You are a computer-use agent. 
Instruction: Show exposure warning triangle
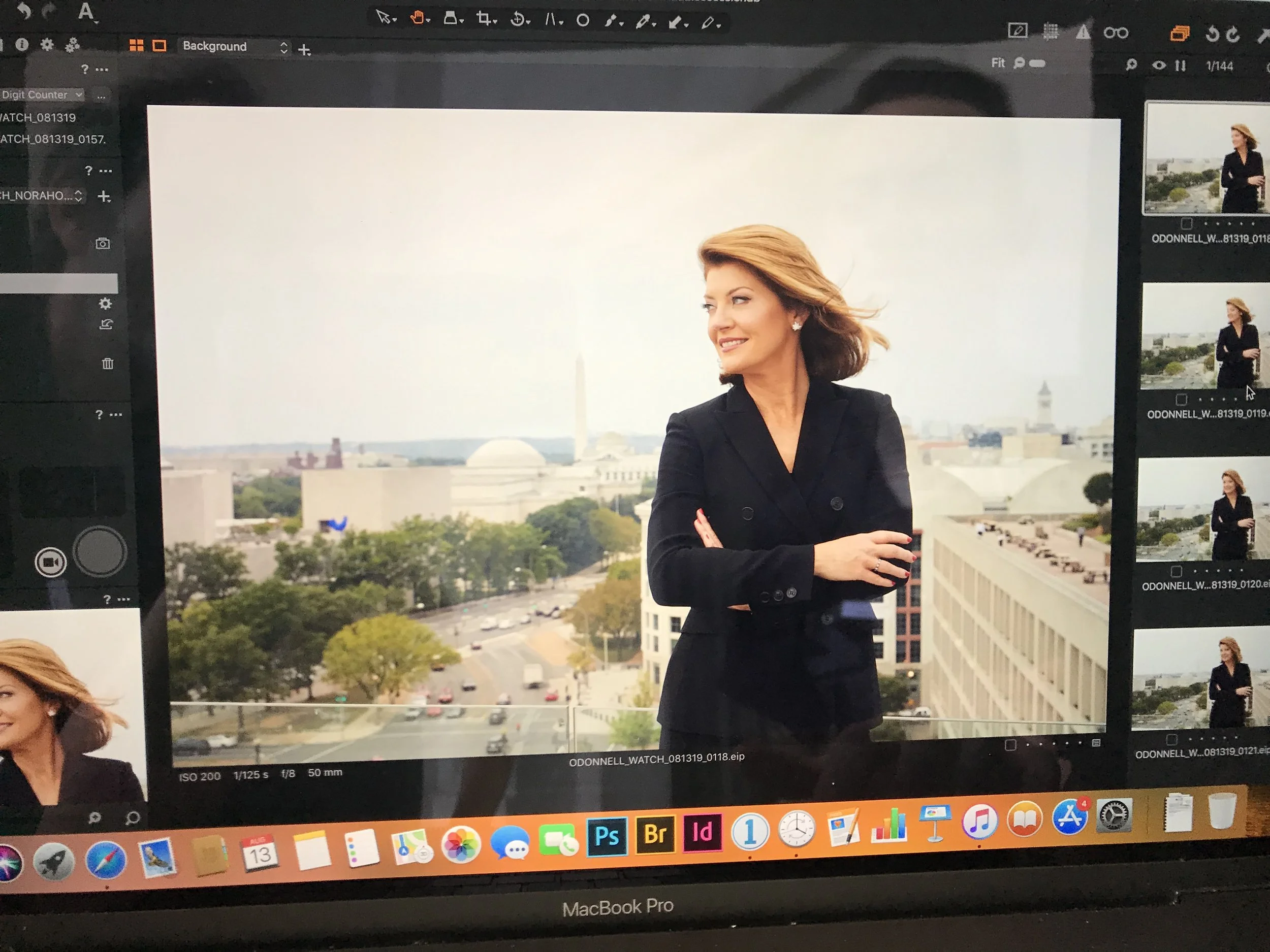click(1082, 32)
